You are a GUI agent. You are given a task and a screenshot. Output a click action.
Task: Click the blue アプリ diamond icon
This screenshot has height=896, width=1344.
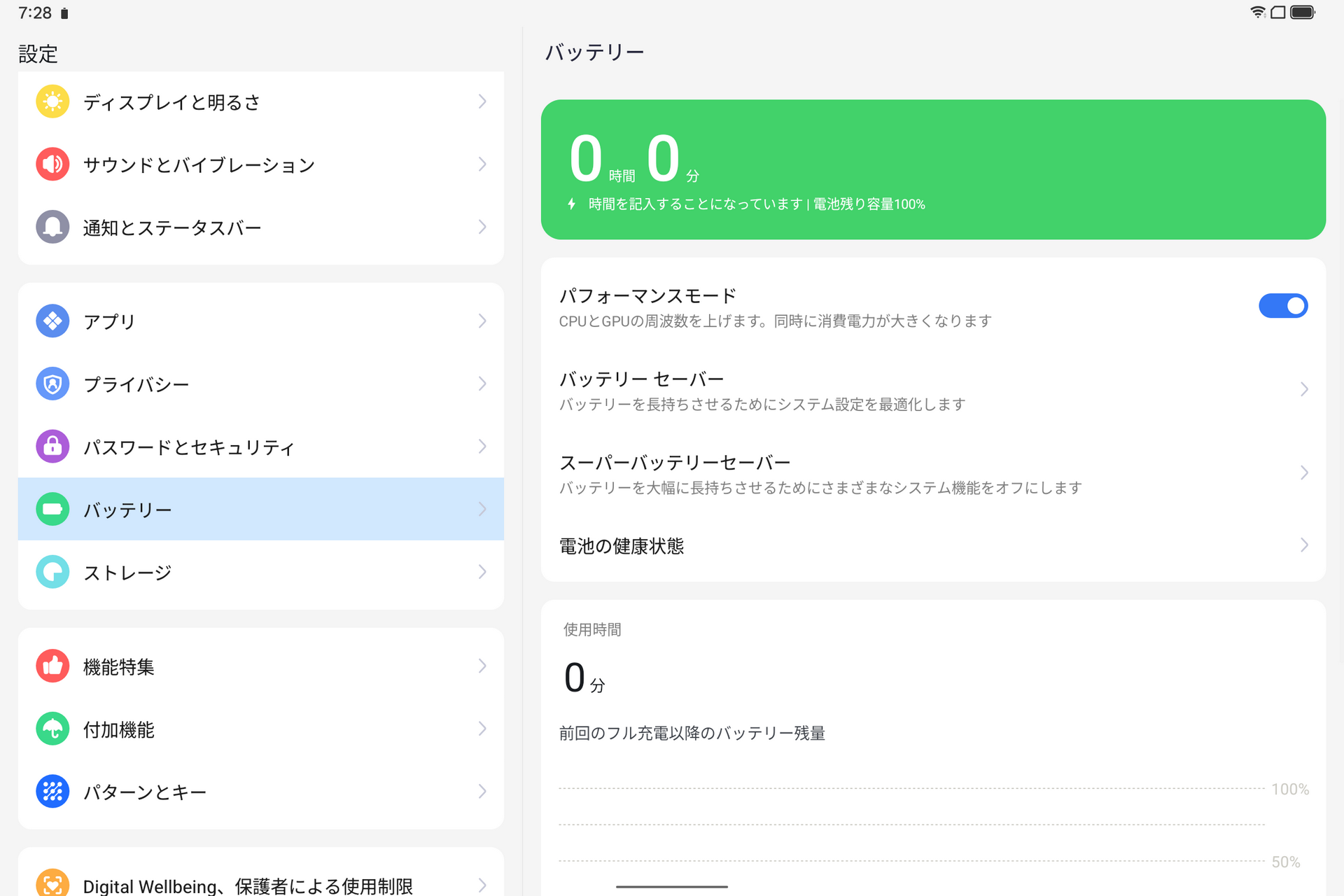point(52,321)
